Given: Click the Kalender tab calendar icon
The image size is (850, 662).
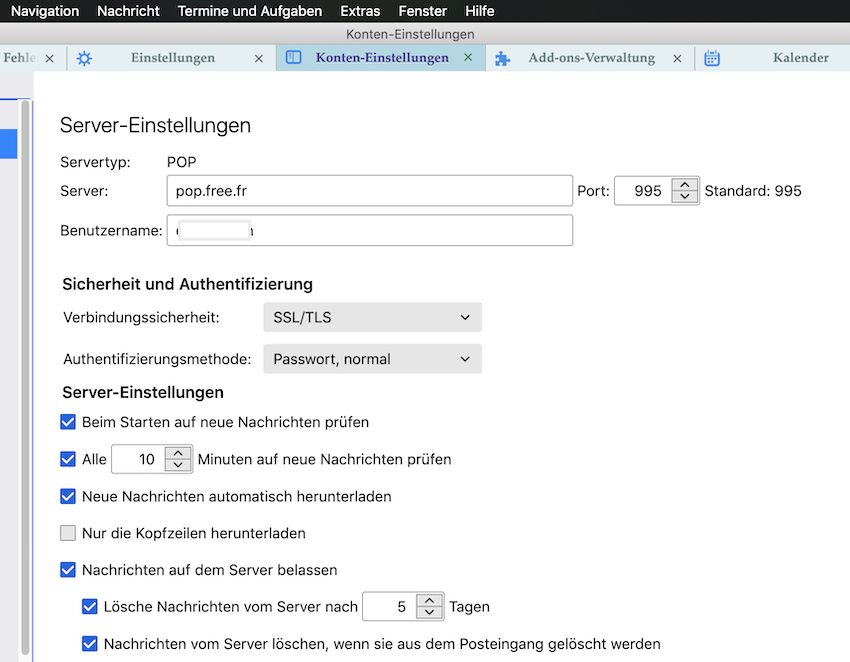Looking at the screenshot, I should coord(712,58).
